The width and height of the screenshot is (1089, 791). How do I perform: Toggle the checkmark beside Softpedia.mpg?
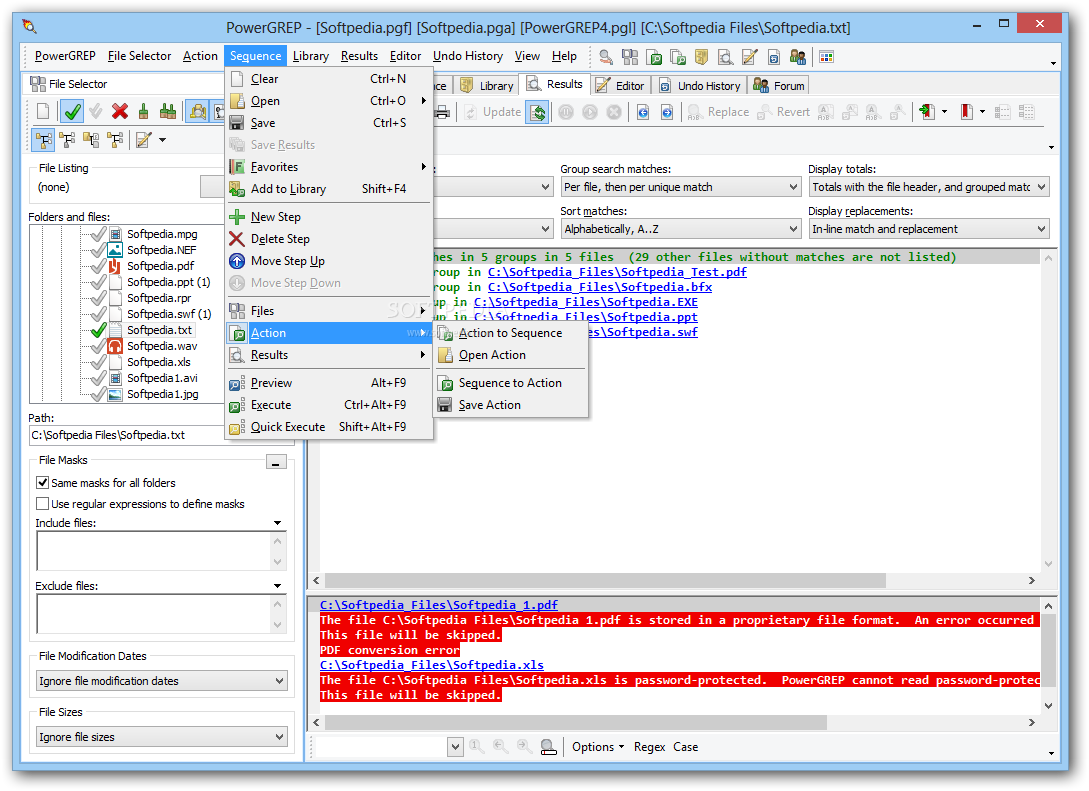(x=98, y=234)
